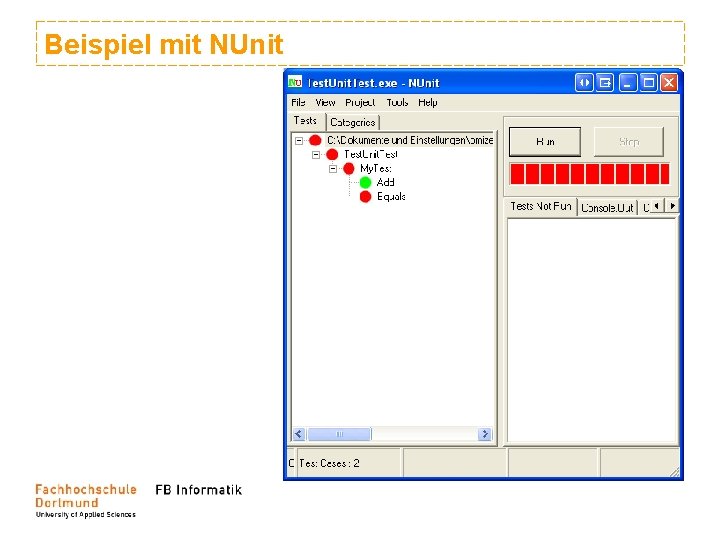
Task: Open the Help menu
Action: pos(428,102)
